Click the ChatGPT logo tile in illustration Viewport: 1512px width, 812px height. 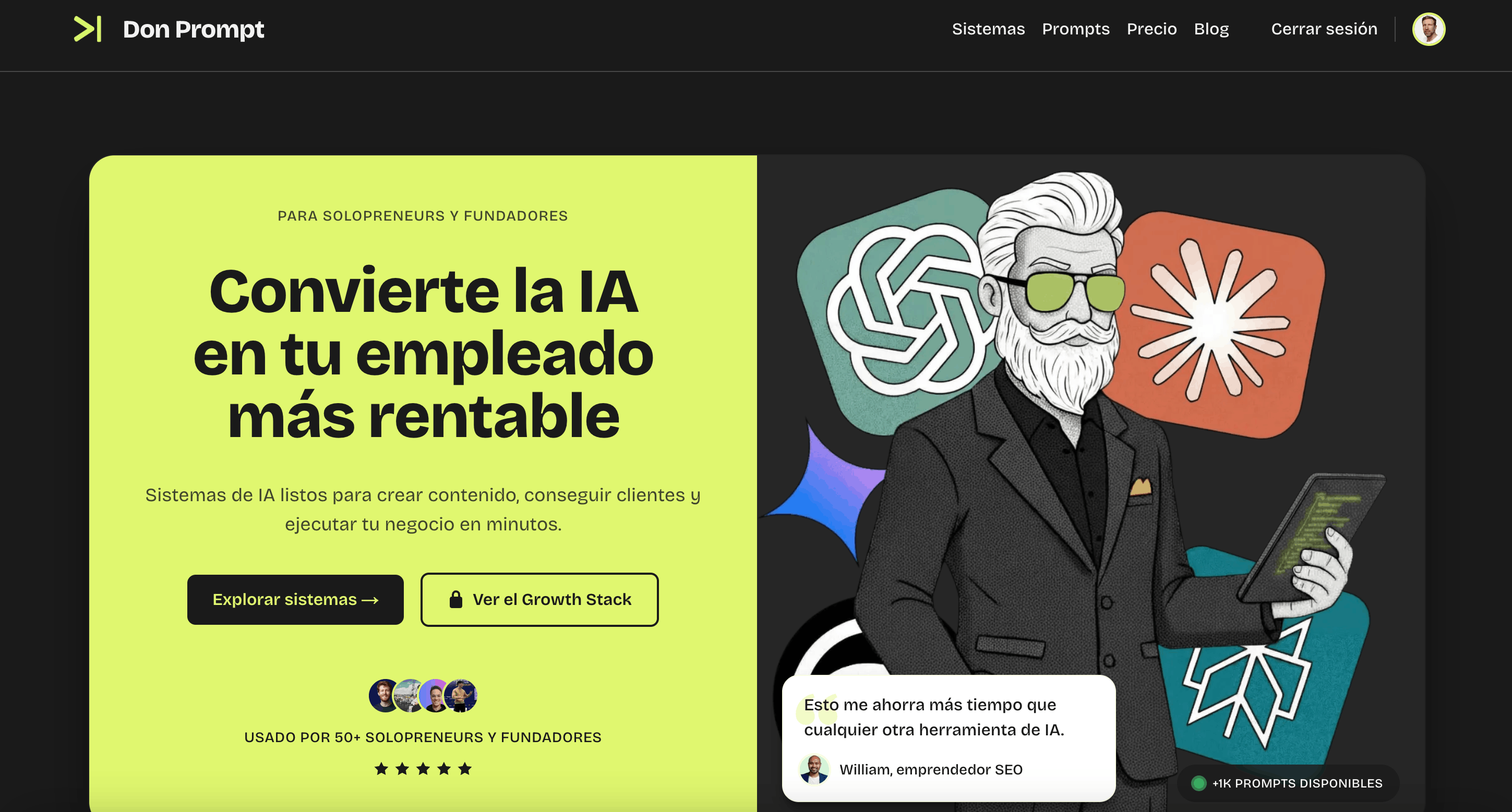(x=898, y=311)
